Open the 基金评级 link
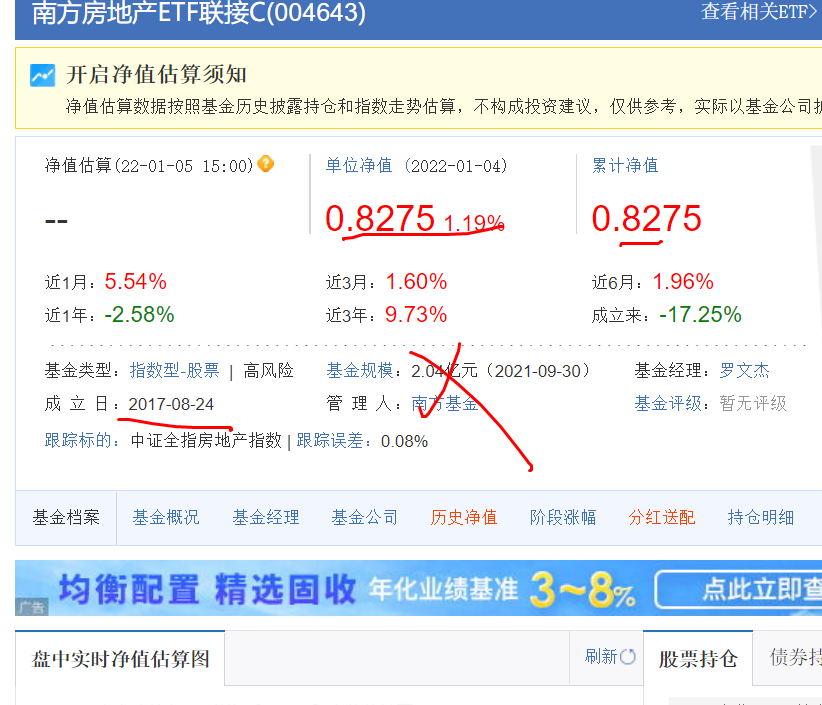The width and height of the screenshot is (822, 705). [668, 404]
